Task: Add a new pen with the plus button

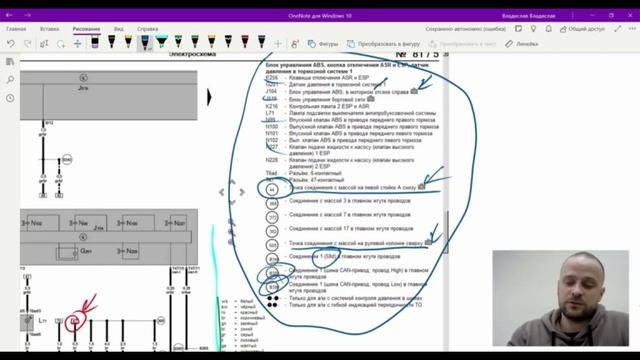Action: coord(278,44)
